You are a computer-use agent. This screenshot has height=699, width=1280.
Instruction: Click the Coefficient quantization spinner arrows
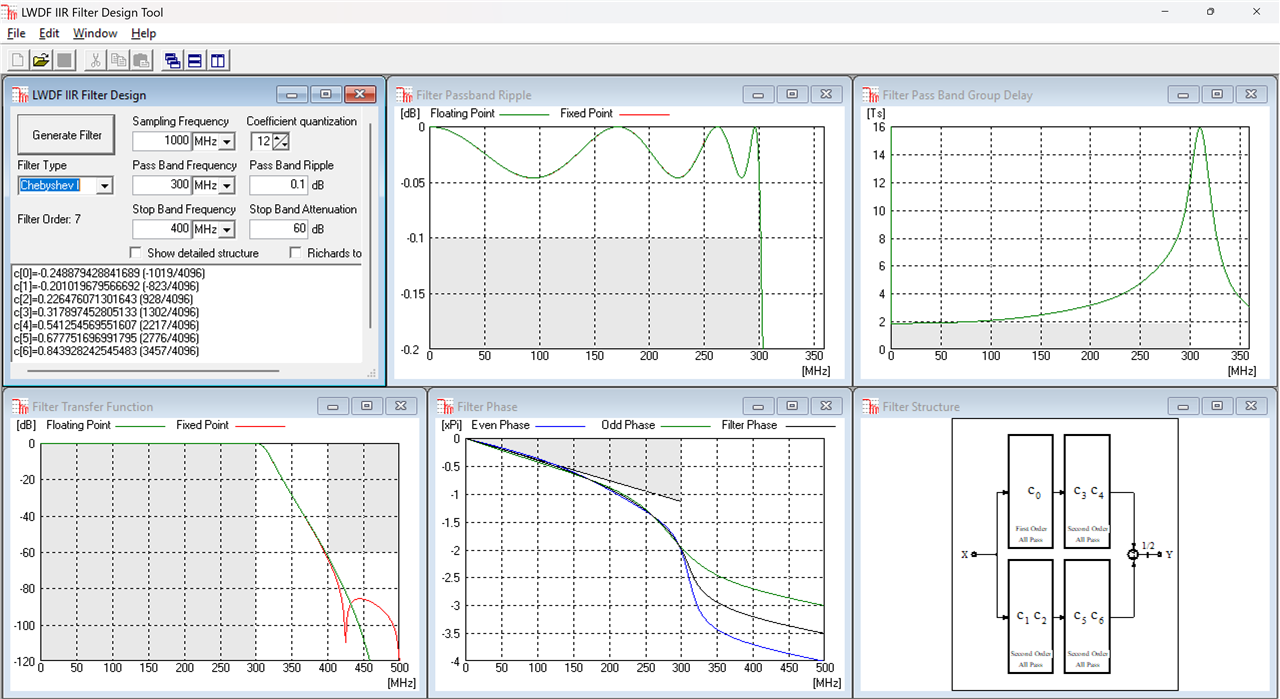(x=281, y=142)
